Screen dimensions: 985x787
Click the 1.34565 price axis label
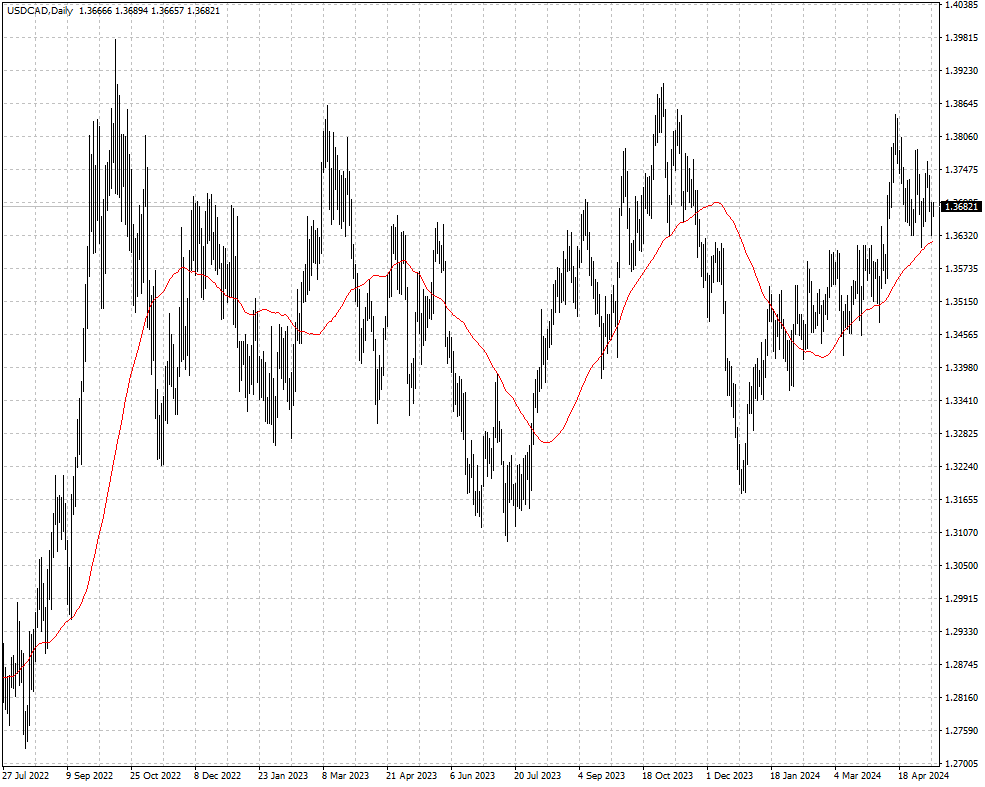(961, 335)
